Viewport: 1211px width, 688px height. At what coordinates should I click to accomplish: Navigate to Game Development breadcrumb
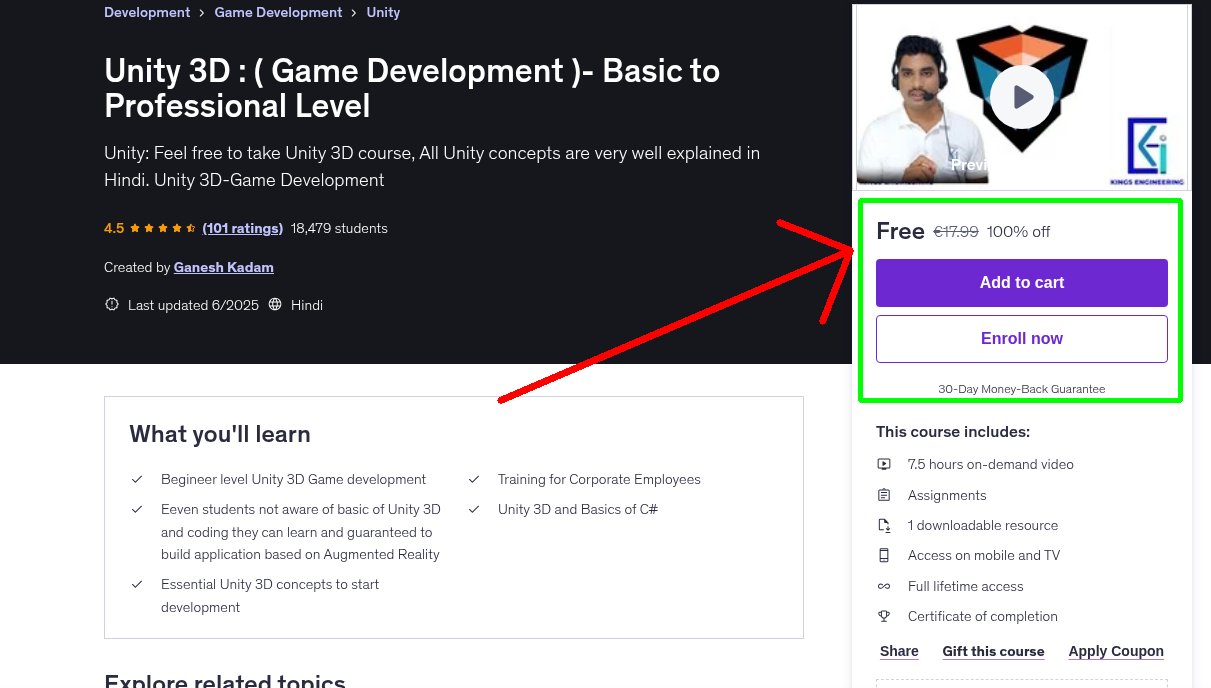pos(278,12)
